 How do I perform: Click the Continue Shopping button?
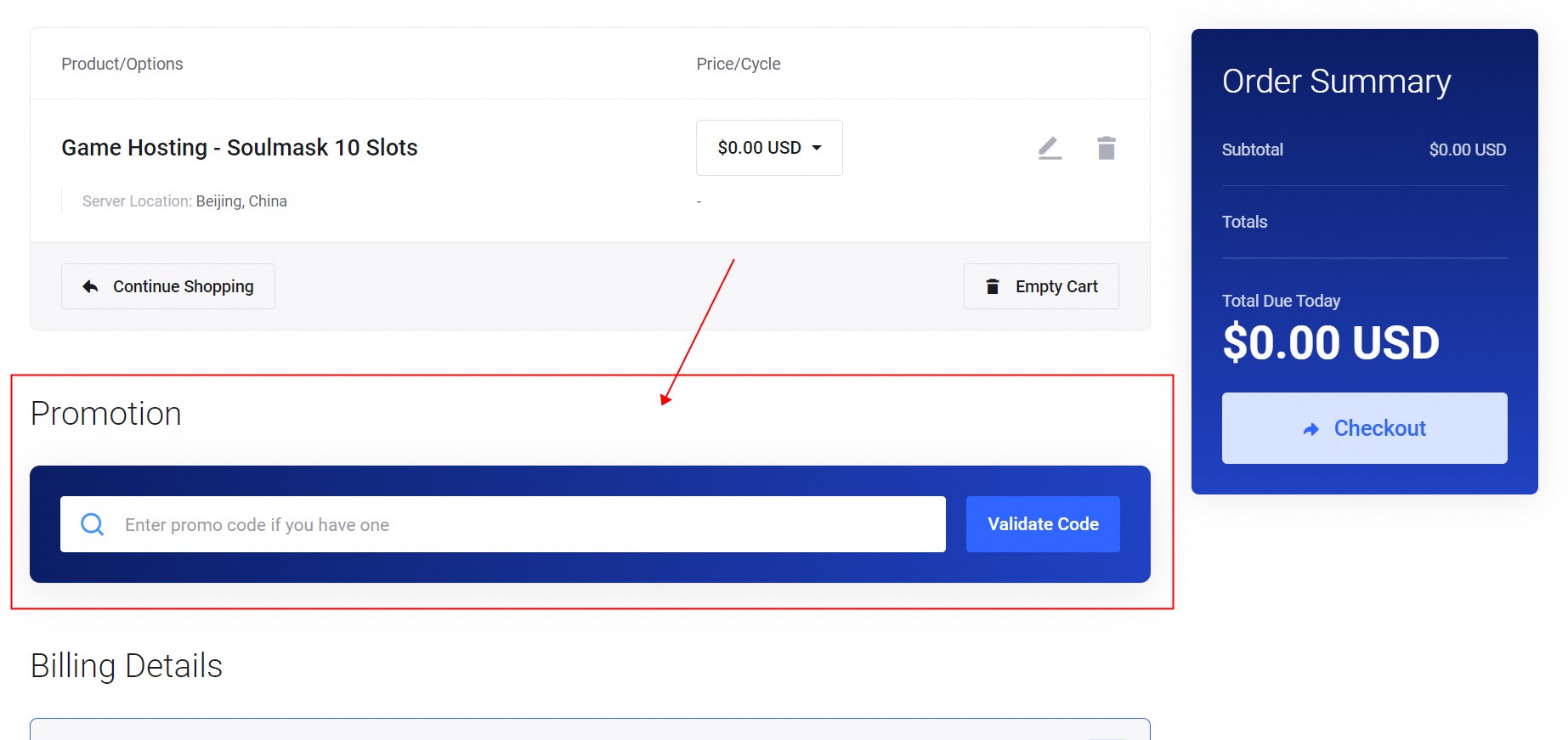pyautogui.click(x=168, y=286)
